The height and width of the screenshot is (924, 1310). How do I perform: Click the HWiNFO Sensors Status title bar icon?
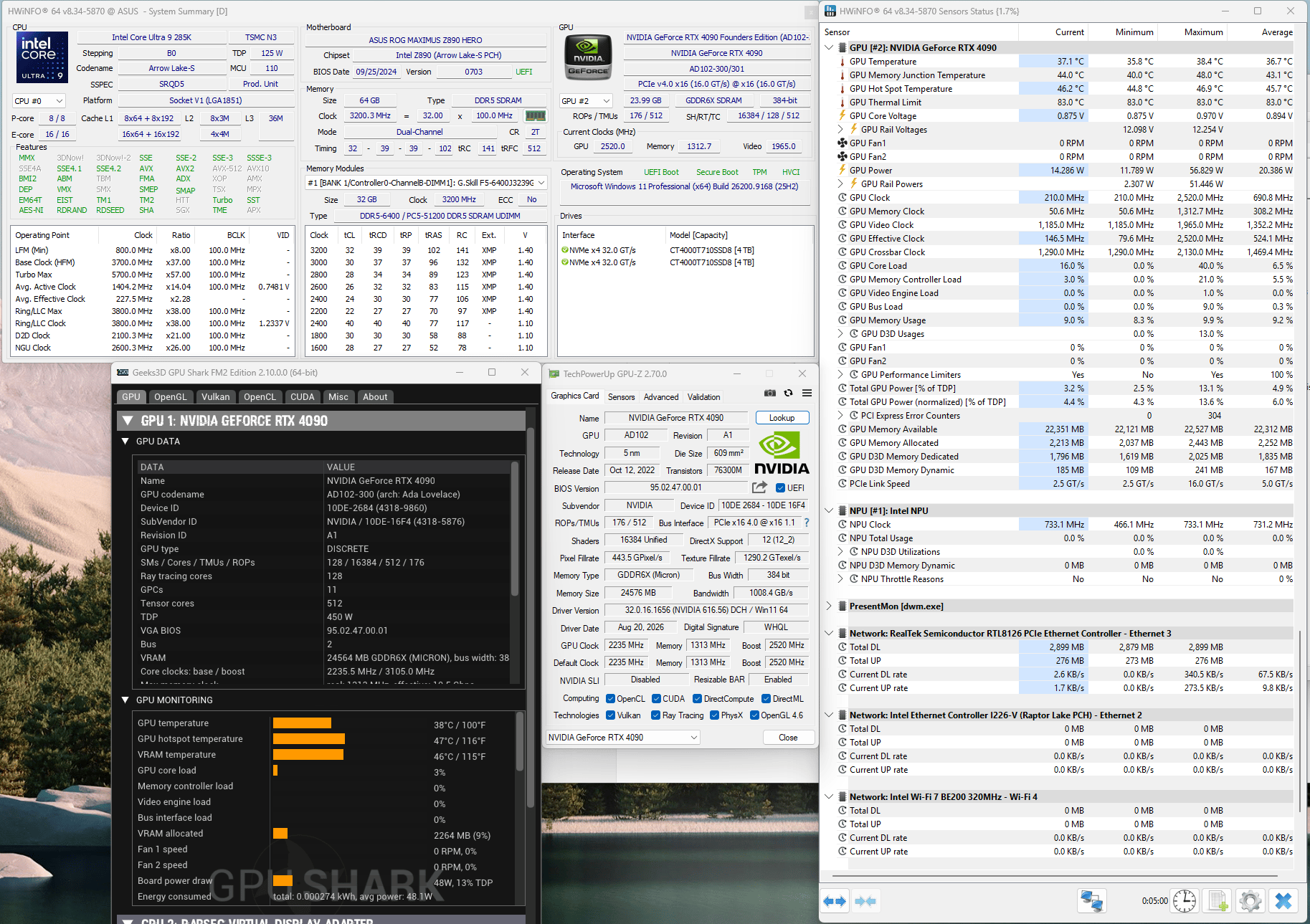coord(830,11)
